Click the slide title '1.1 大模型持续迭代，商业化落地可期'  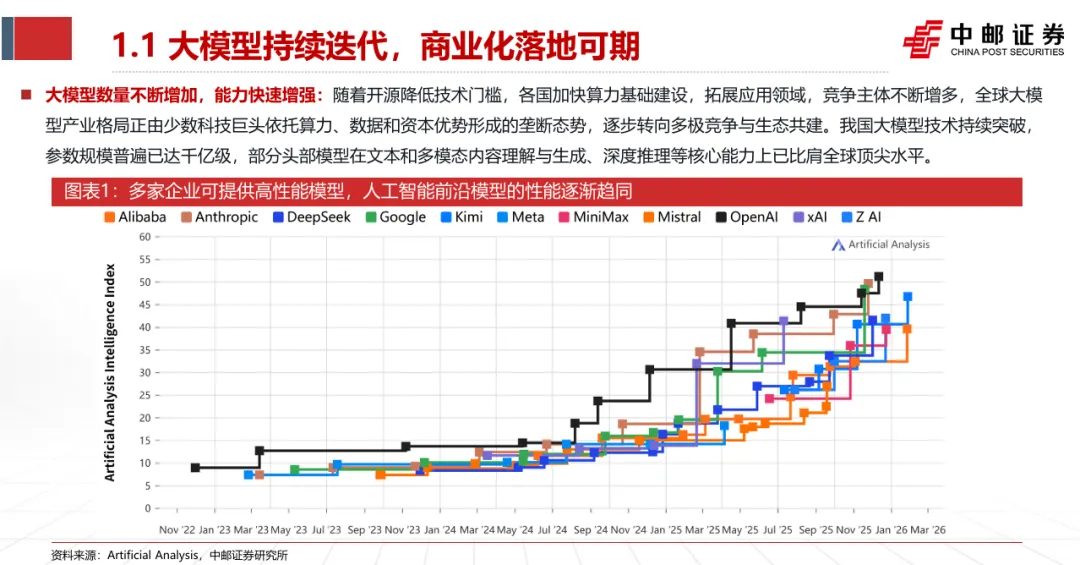(375, 45)
